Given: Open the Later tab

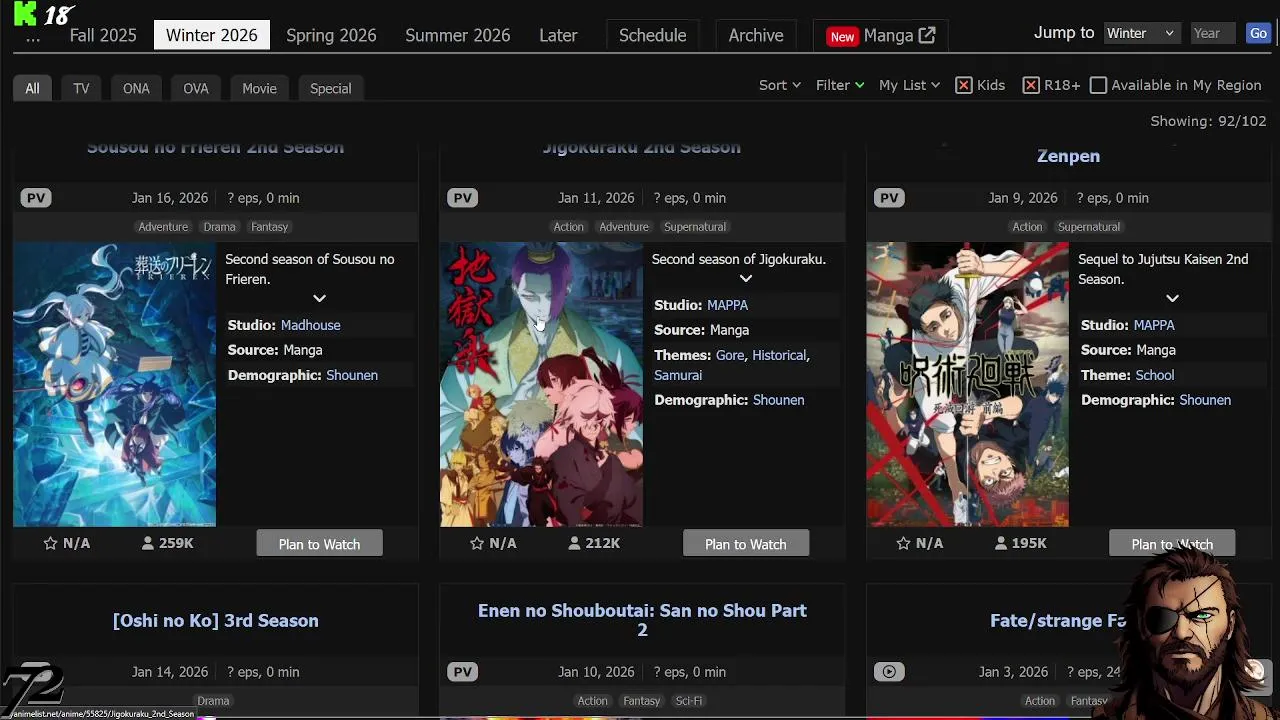Looking at the screenshot, I should pos(558,35).
